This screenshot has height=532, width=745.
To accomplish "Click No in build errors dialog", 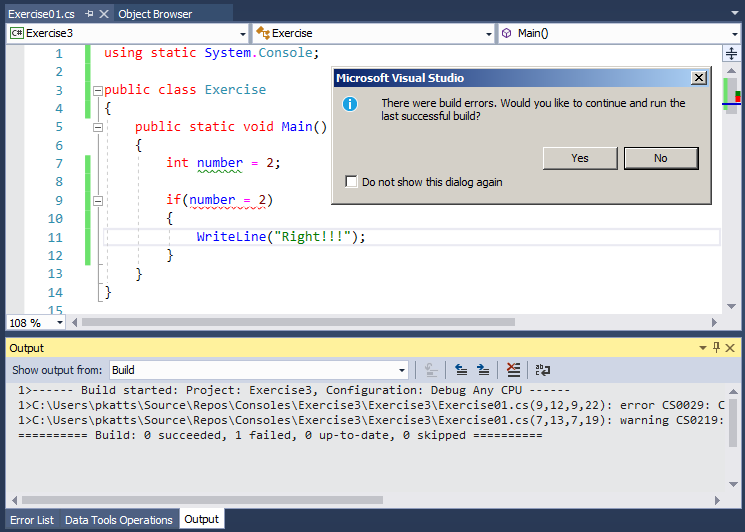I will [661, 158].
